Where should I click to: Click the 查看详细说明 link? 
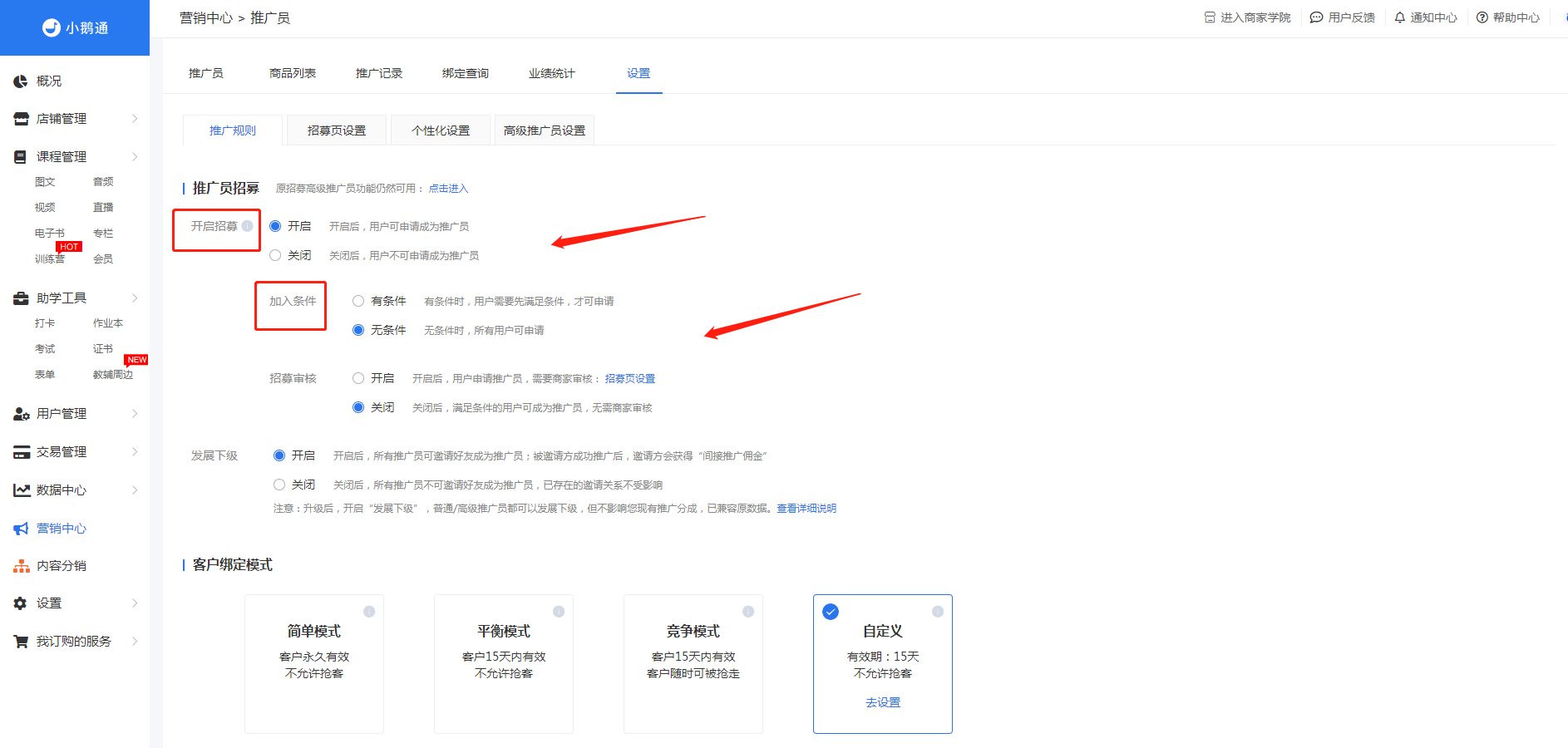click(806, 509)
